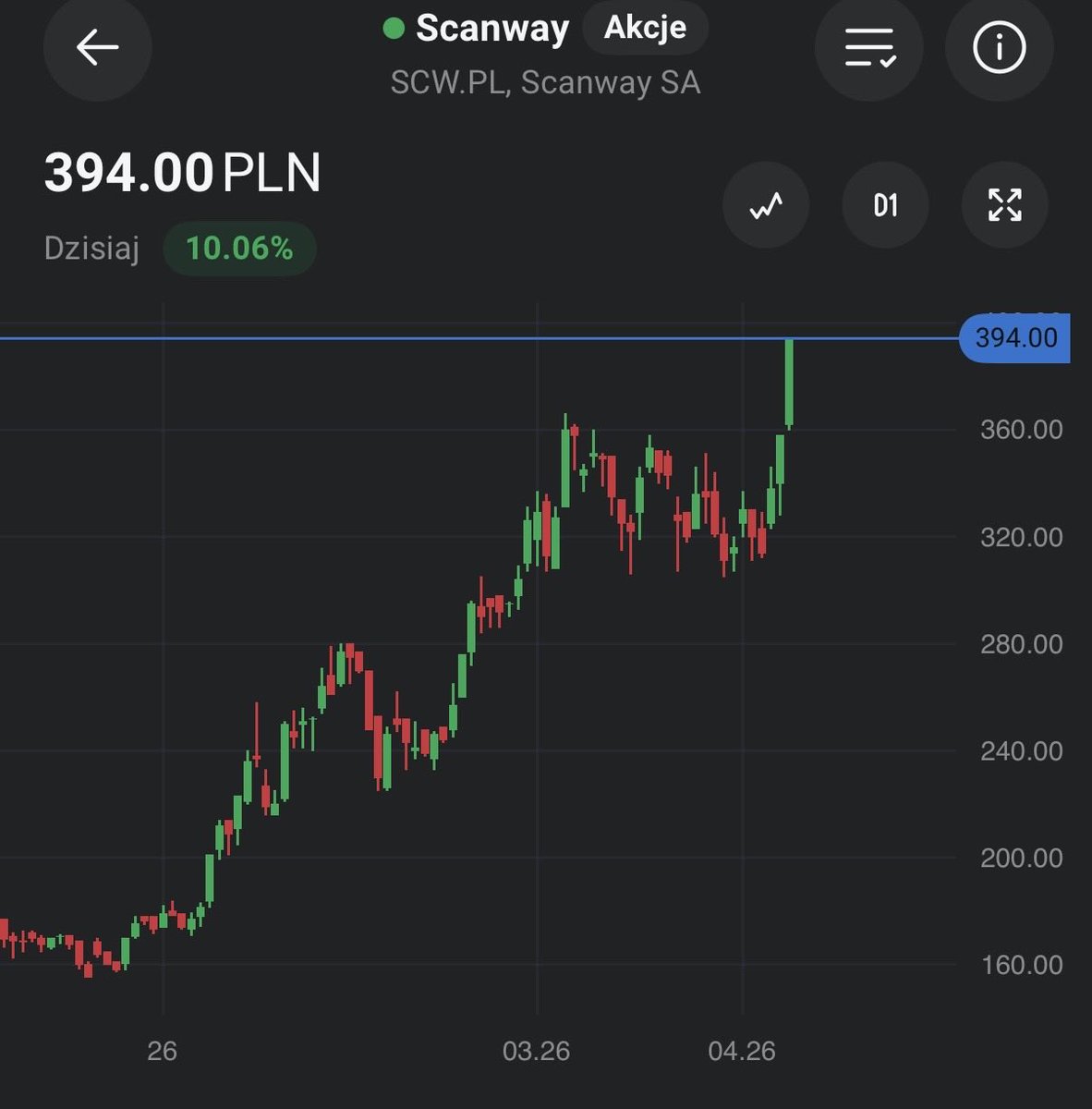Image resolution: width=1092 pixels, height=1109 pixels.
Task: Tap the back arrow
Action: [97, 48]
